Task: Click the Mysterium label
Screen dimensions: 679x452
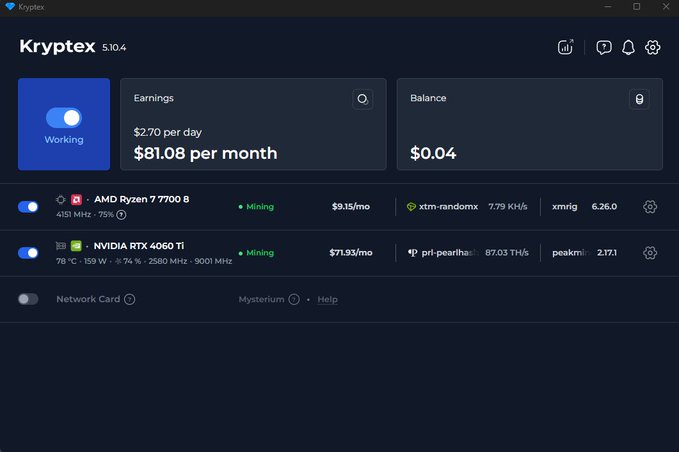Action: (x=262, y=299)
